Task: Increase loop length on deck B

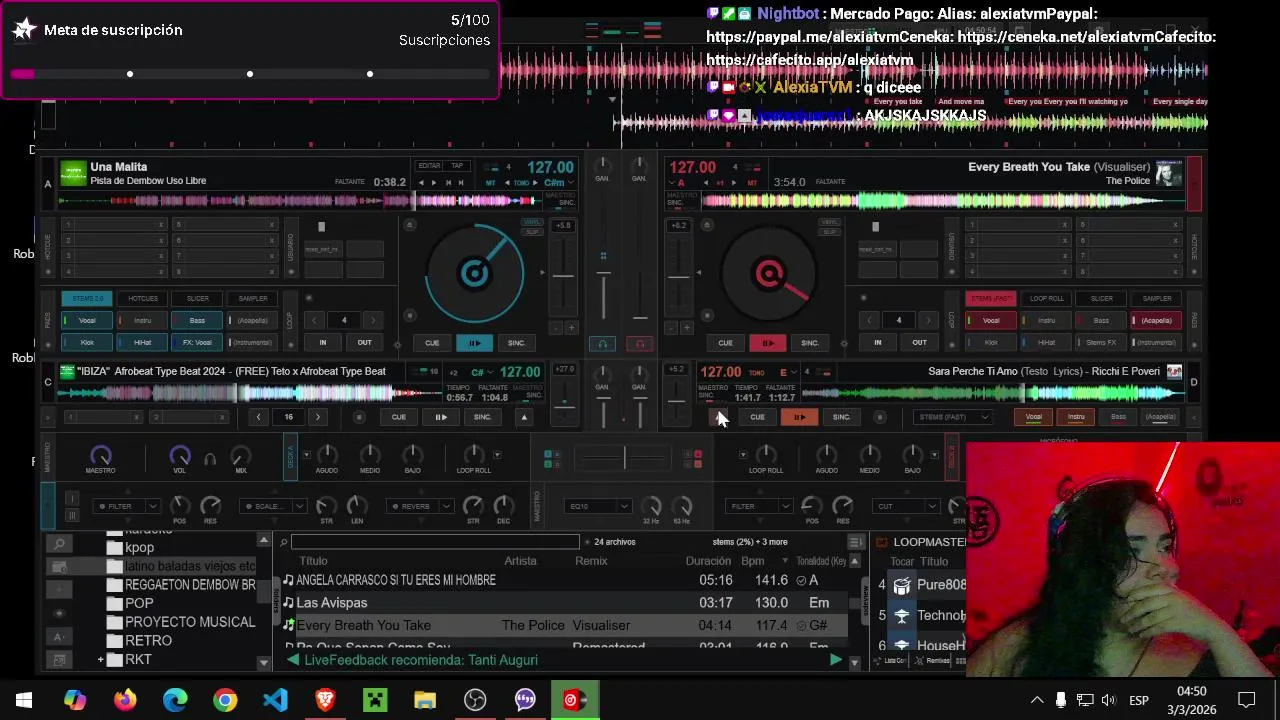Action: point(928,320)
